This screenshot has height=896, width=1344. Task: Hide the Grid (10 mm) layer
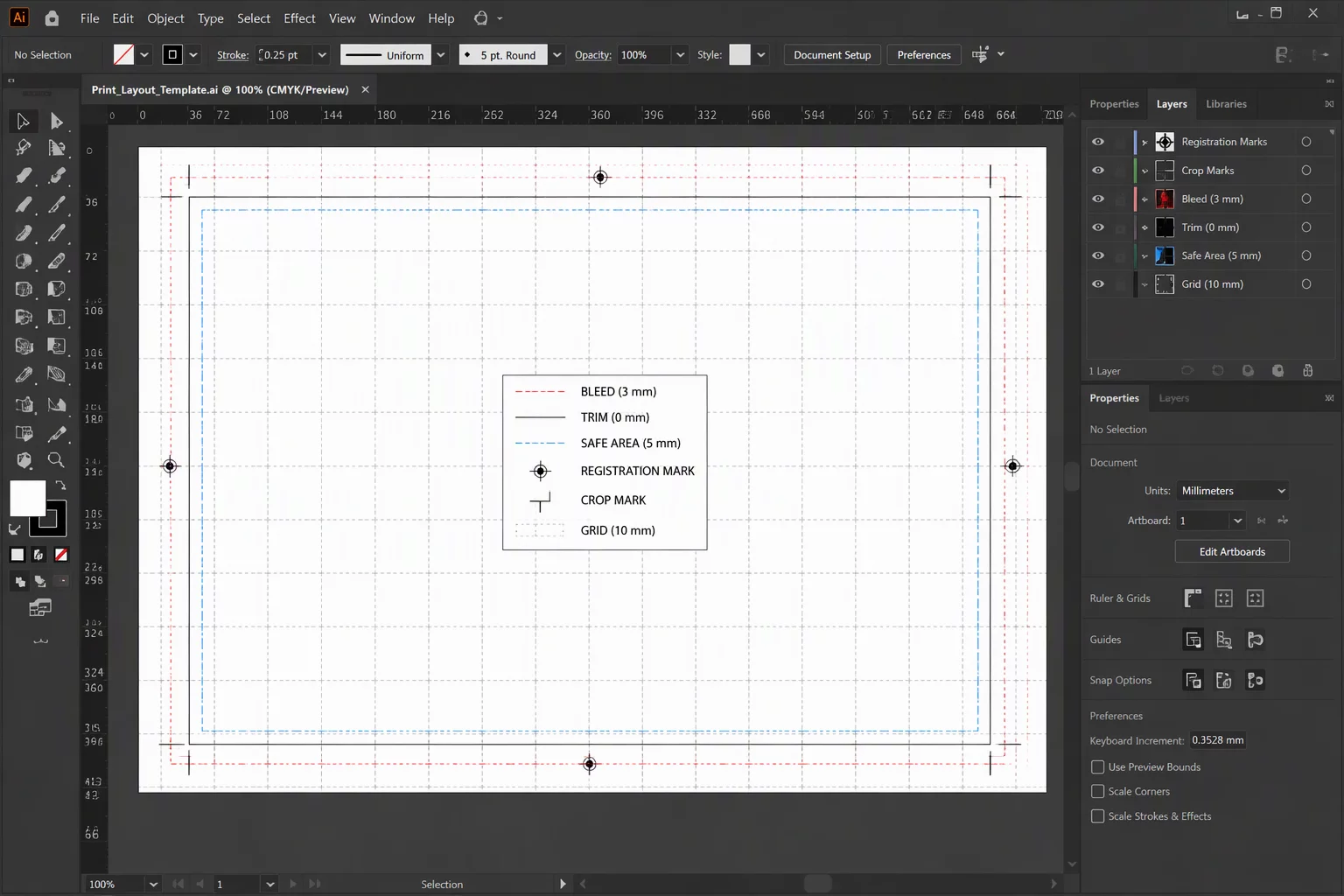[x=1098, y=284]
